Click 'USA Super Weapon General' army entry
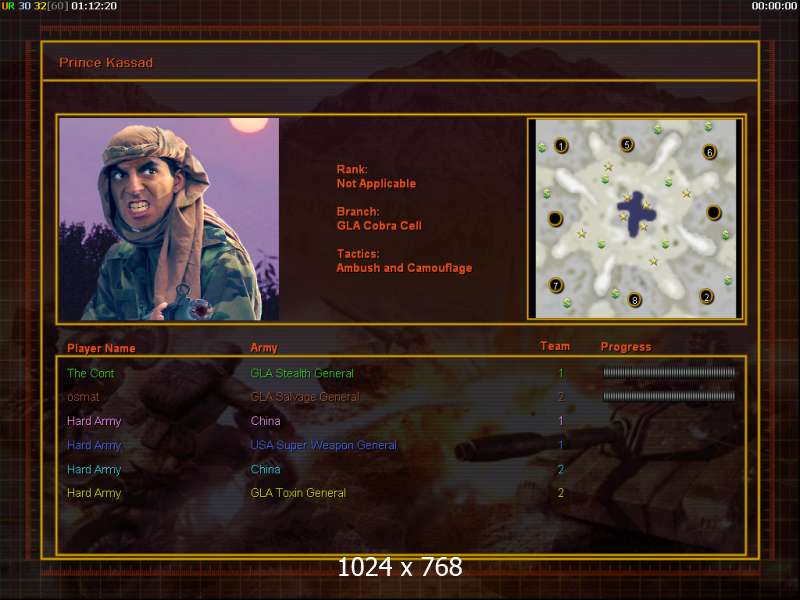The image size is (800, 600). (323, 445)
